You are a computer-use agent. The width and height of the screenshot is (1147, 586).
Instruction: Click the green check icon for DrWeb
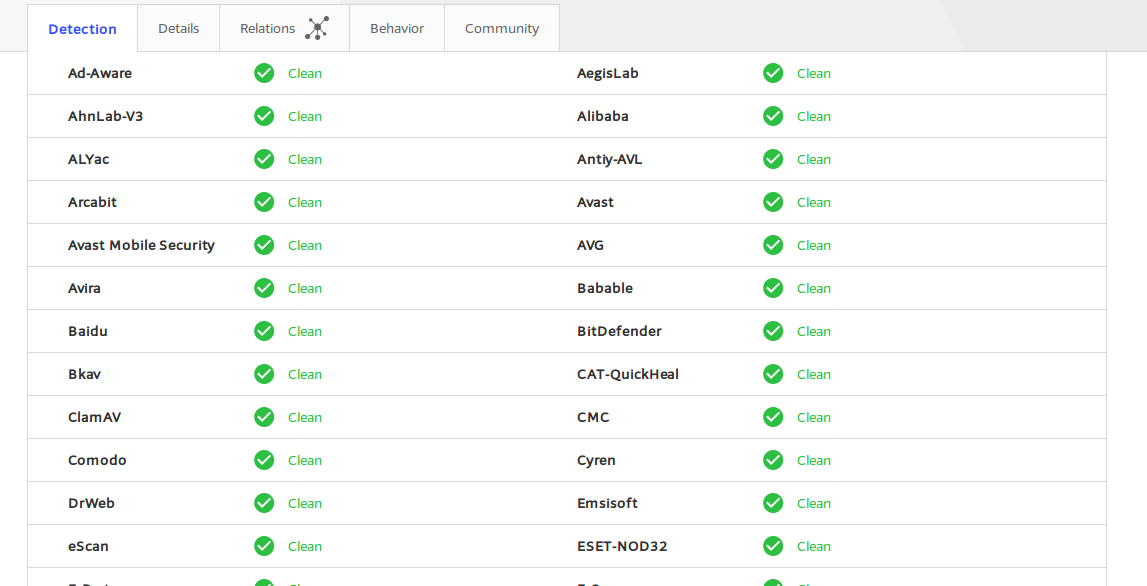264,503
